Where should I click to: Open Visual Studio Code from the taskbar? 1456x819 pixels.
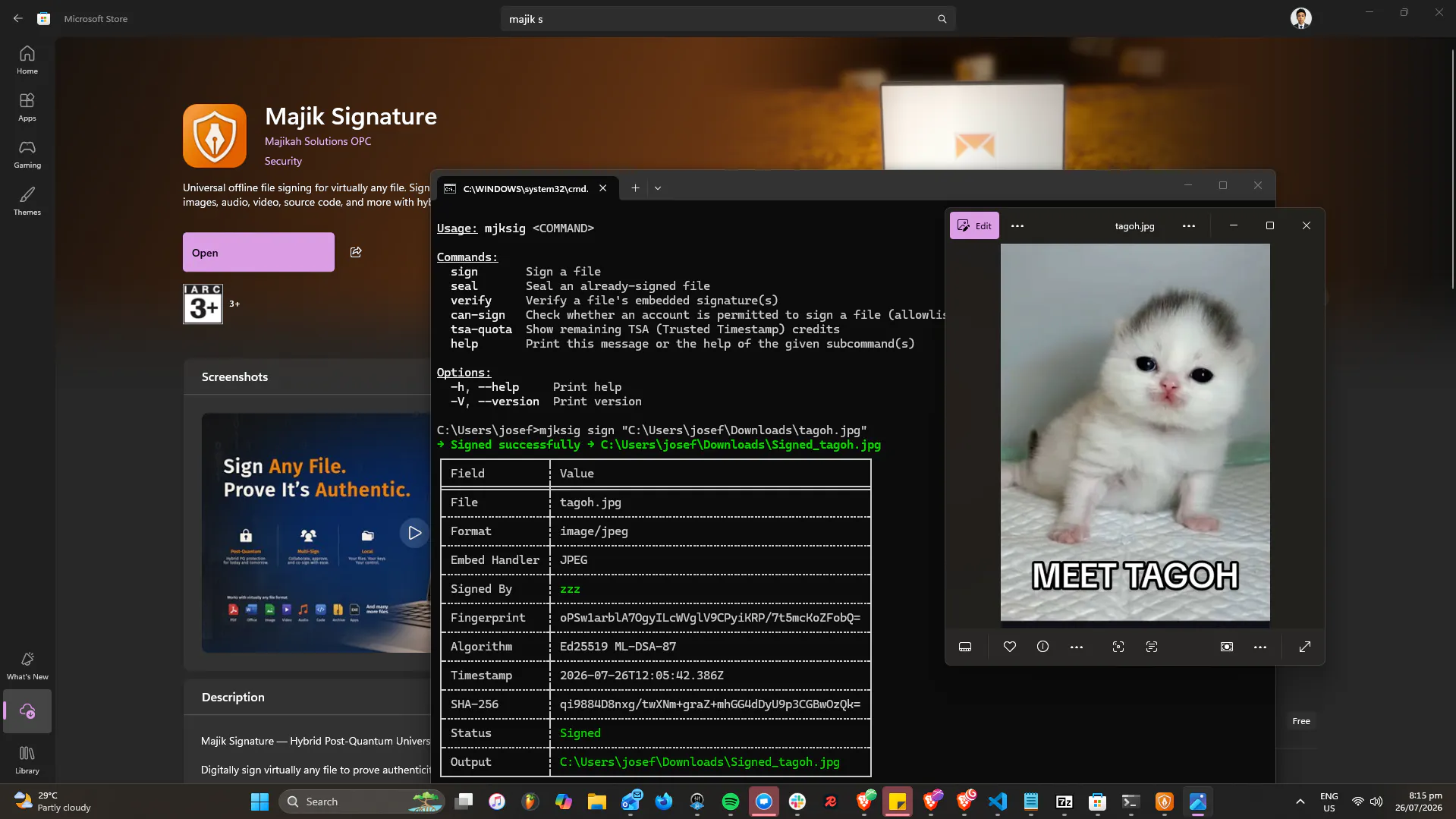(997, 802)
